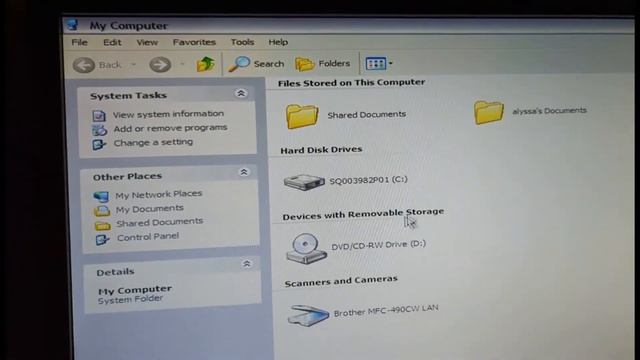This screenshot has height=360, width=640.
Task: Open My Network Places link
Action: click(159, 194)
